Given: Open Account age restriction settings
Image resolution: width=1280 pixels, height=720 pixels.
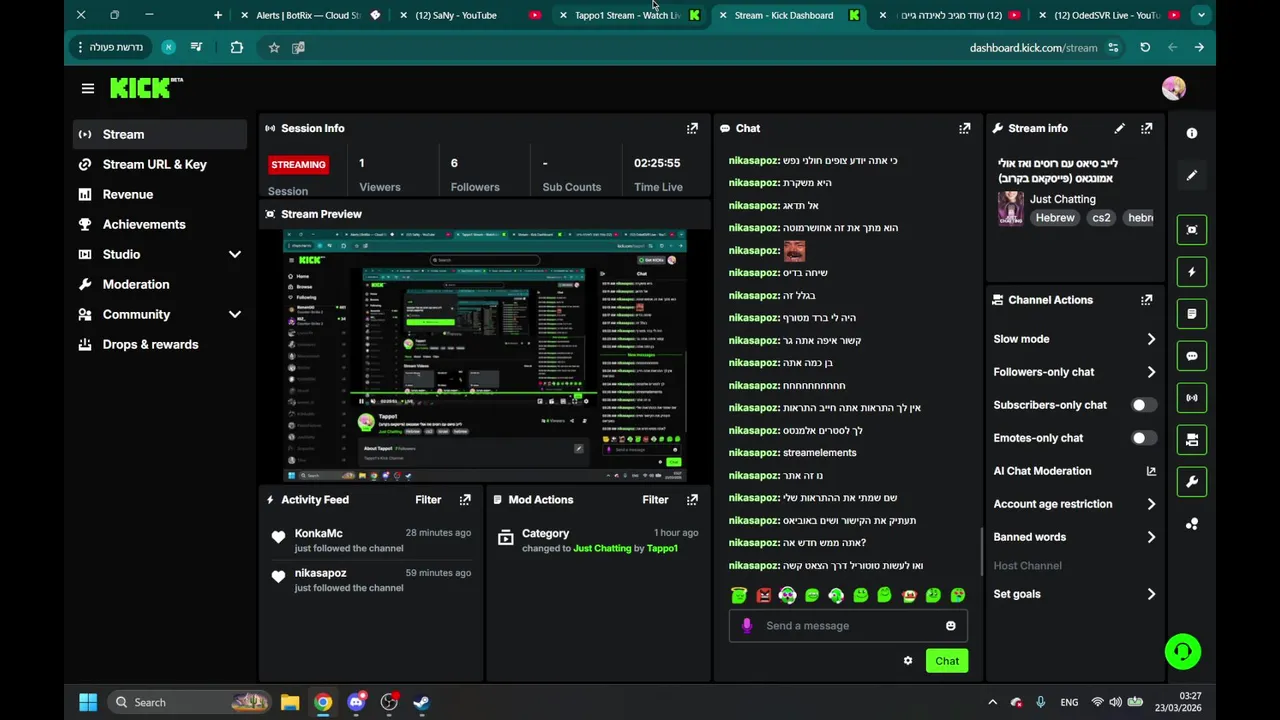Looking at the screenshot, I should coord(1074,504).
